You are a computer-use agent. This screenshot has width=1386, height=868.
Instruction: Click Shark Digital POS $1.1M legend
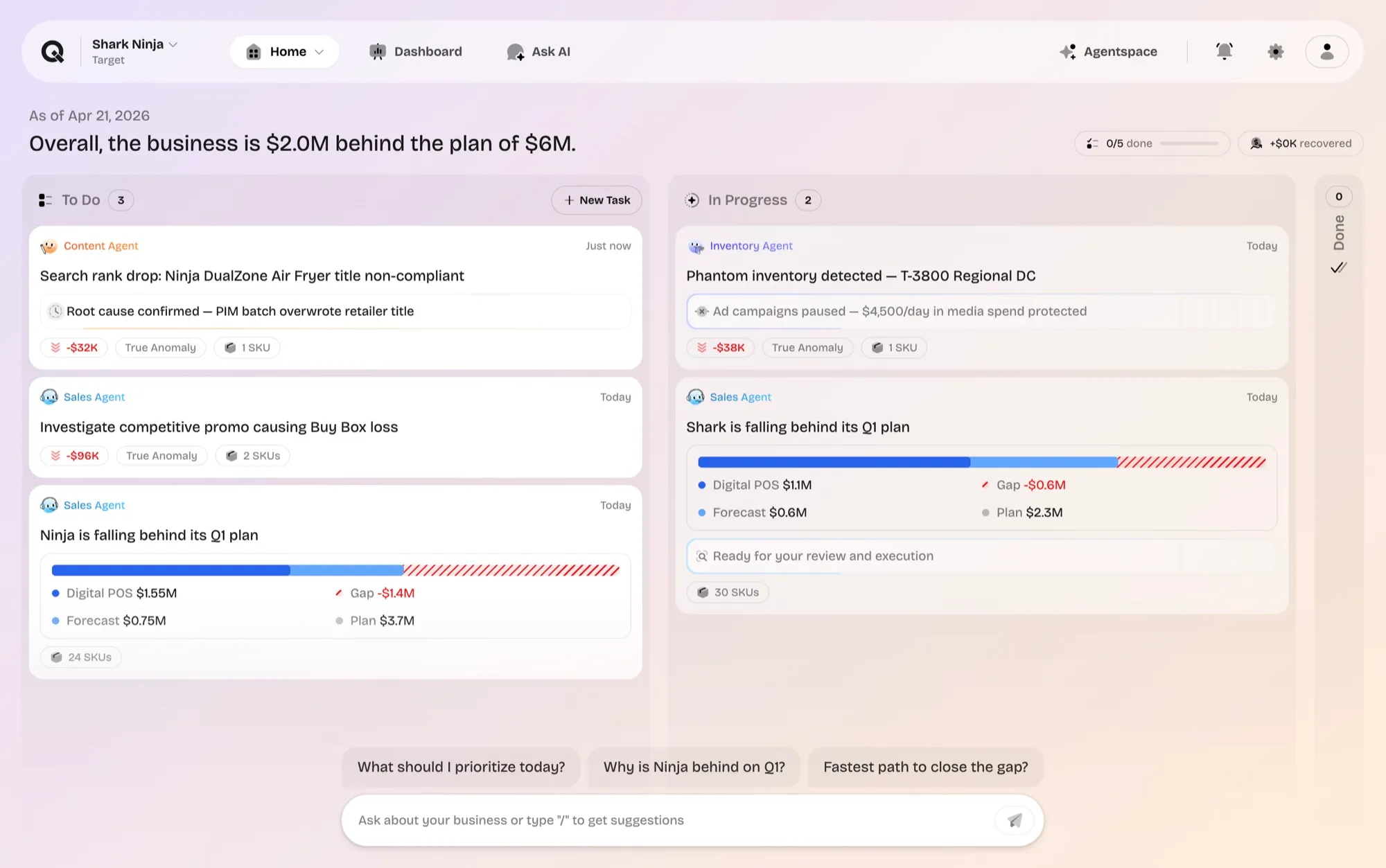755,485
